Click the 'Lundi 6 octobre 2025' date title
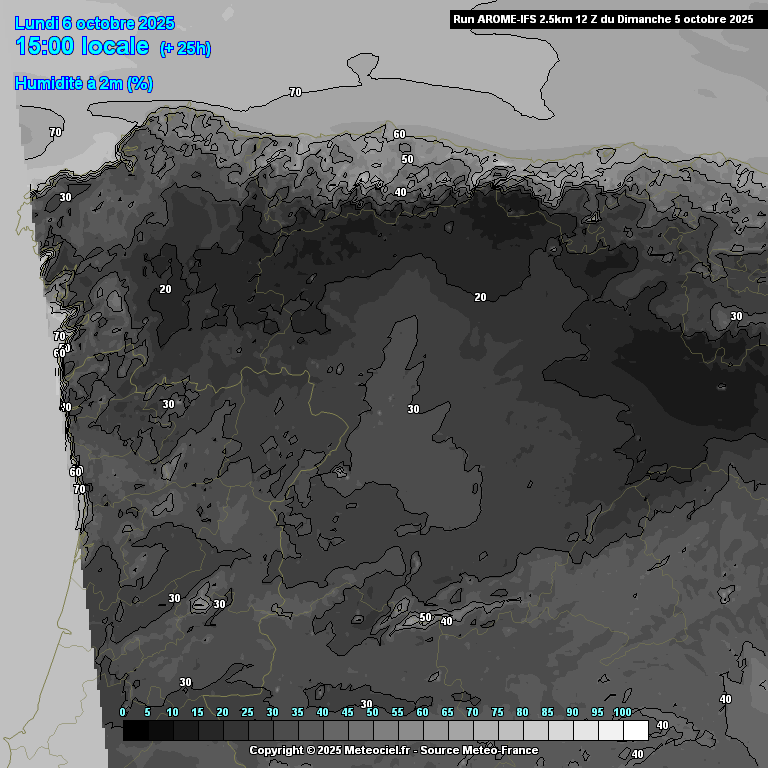The width and height of the screenshot is (768, 768). pyautogui.click(x=95, y=24)
